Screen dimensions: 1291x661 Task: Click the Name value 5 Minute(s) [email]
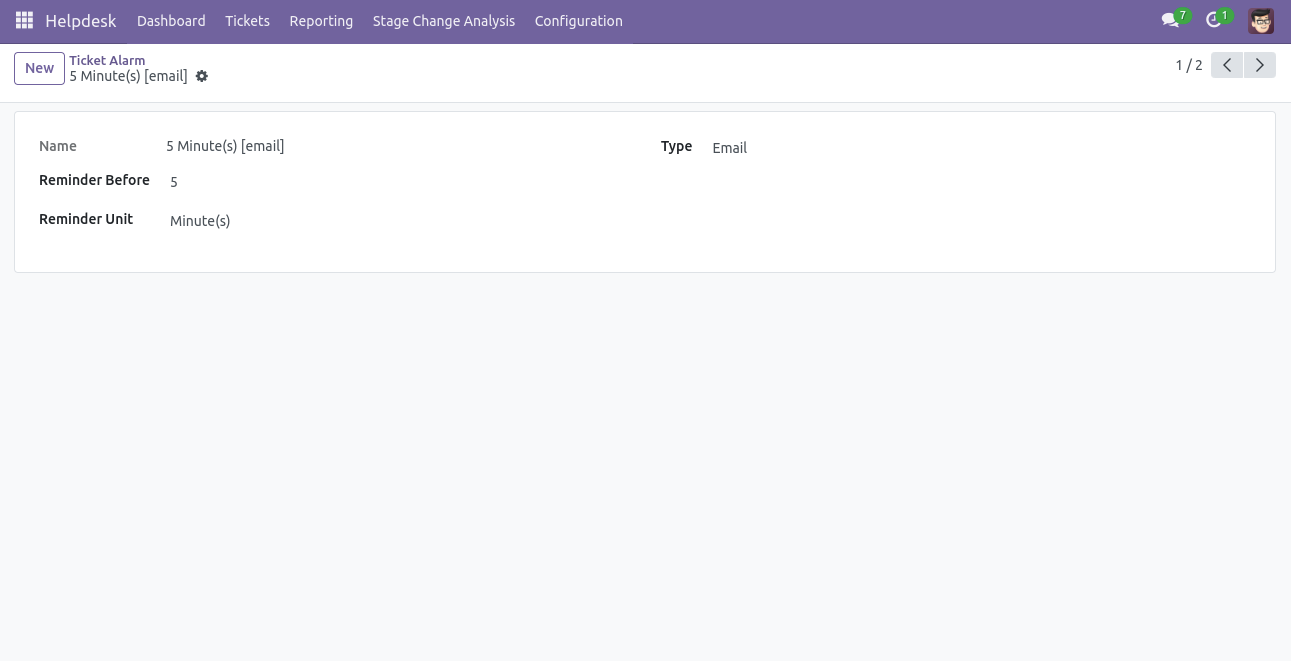[225, 146]
